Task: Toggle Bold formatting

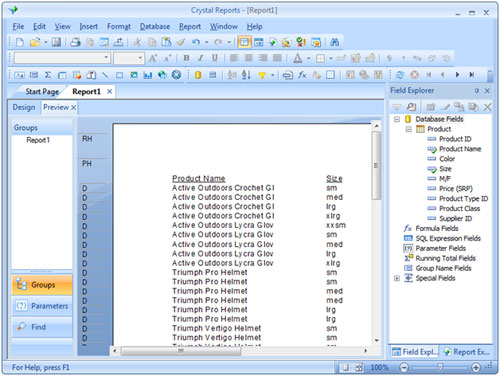Action: [186, 58]
